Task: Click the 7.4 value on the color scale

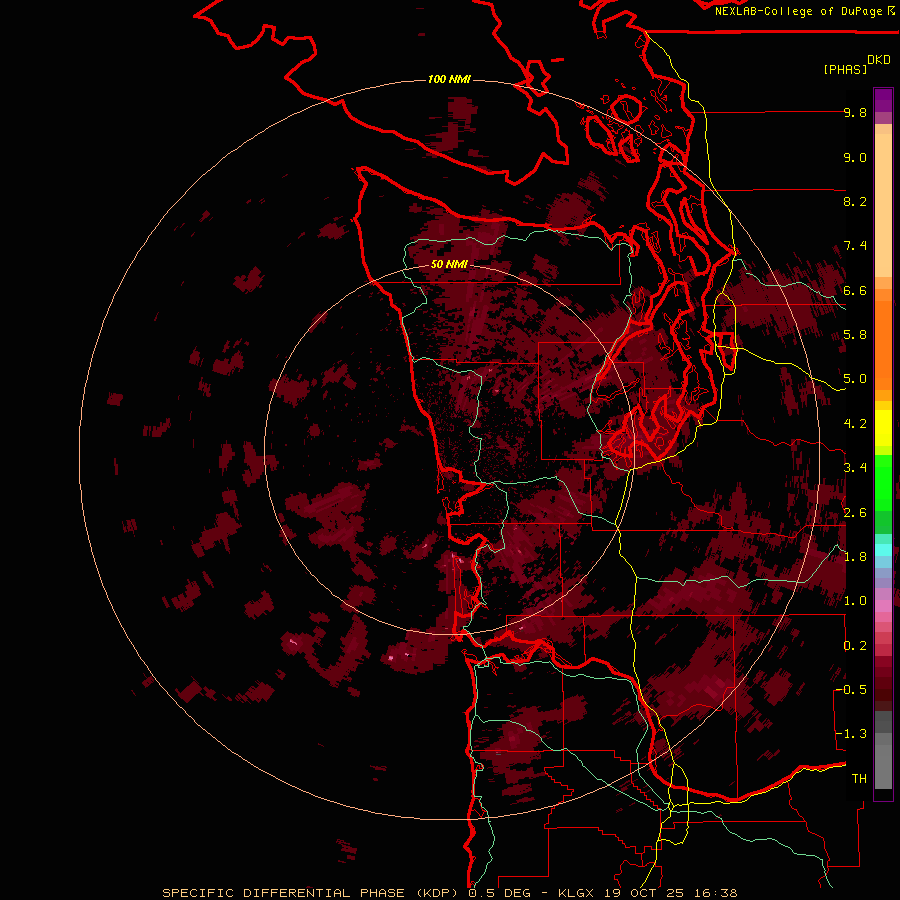Action: 855,246
